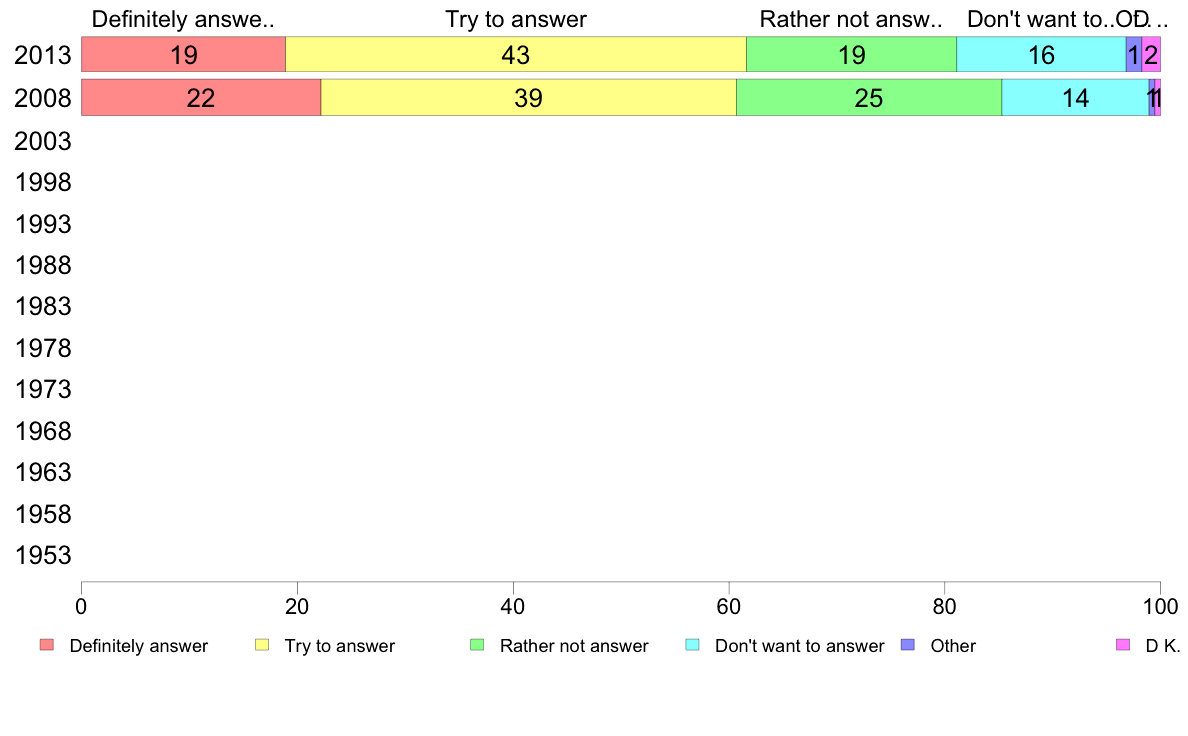1188x736 pixels.
Task: Click the 60 tick on the x-axis
Action: pyautogui.click(x=729, y=606)
